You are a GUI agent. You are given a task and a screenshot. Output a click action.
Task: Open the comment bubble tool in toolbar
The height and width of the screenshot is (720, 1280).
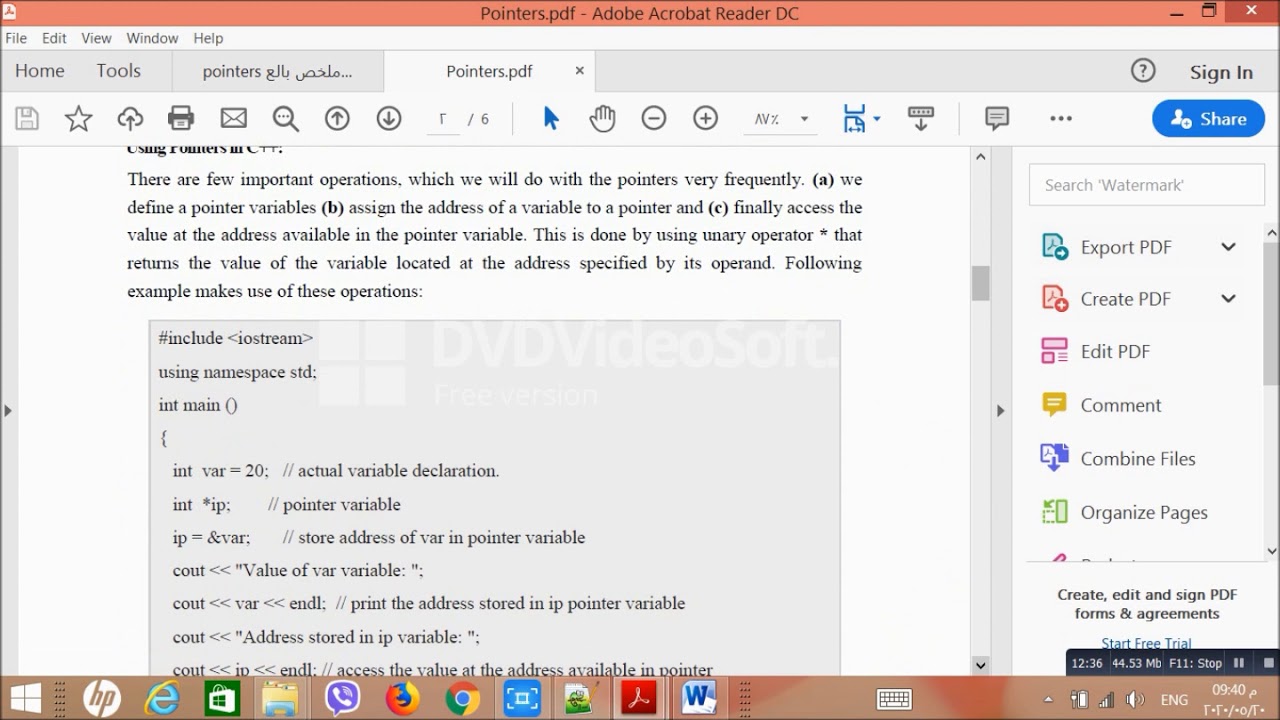[x=997, y=119]
